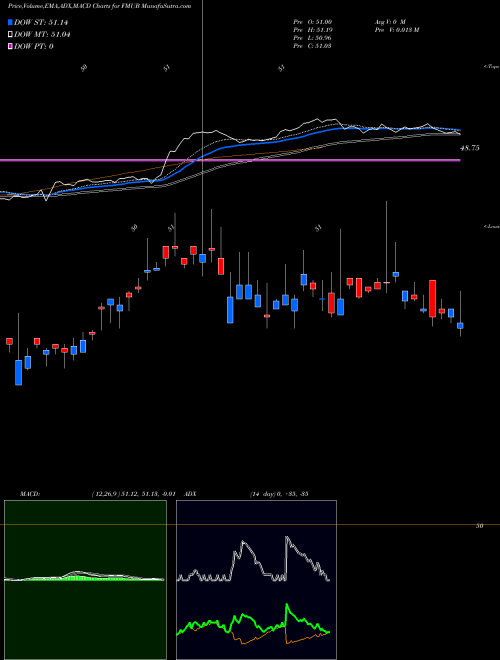Click the white DOW MT legend swatch

[11, 35]
